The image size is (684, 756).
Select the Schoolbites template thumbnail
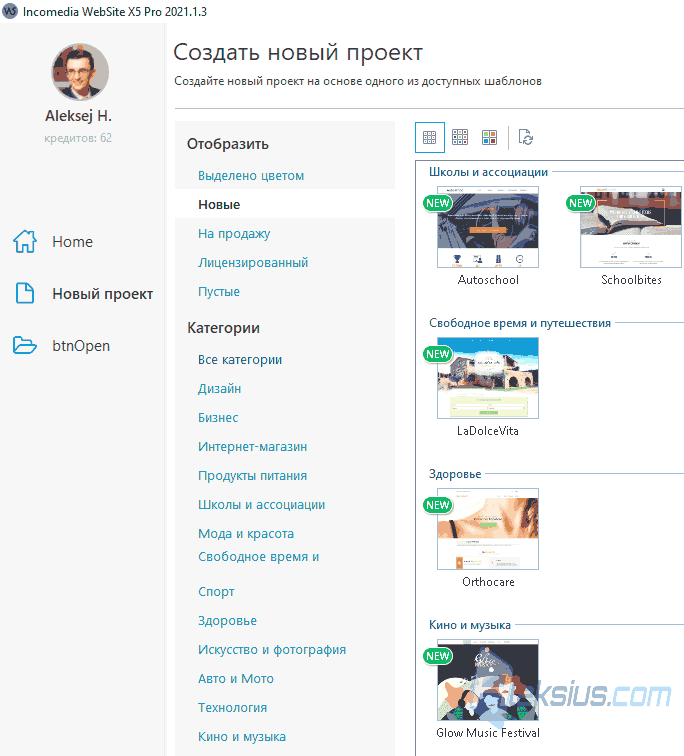tap(631, 227)
